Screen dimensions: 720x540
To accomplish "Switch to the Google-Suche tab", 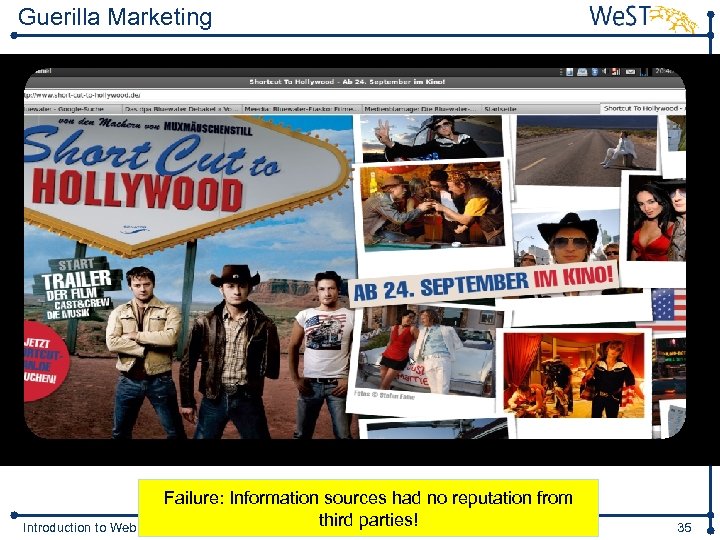I will point(73,109).
